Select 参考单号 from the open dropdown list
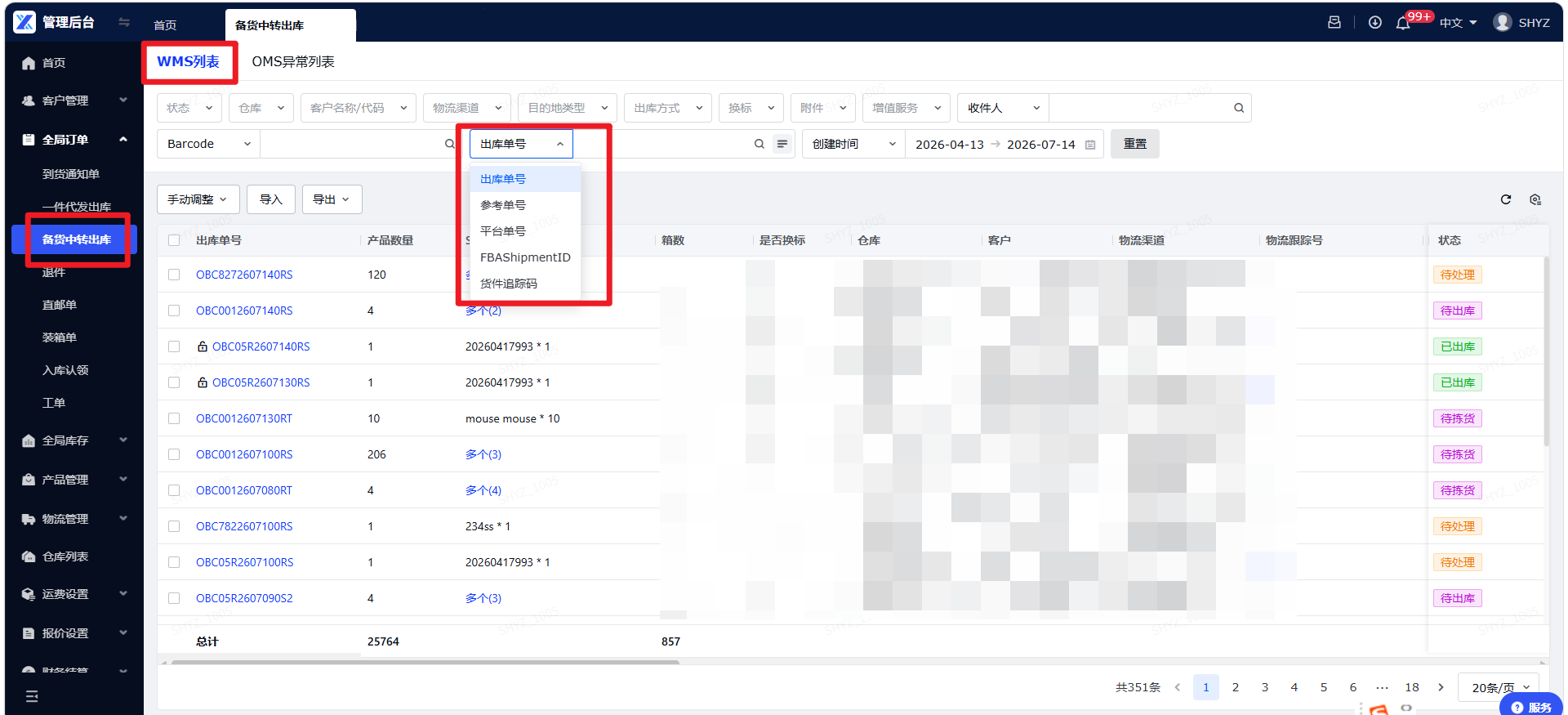 pos(525,205)
